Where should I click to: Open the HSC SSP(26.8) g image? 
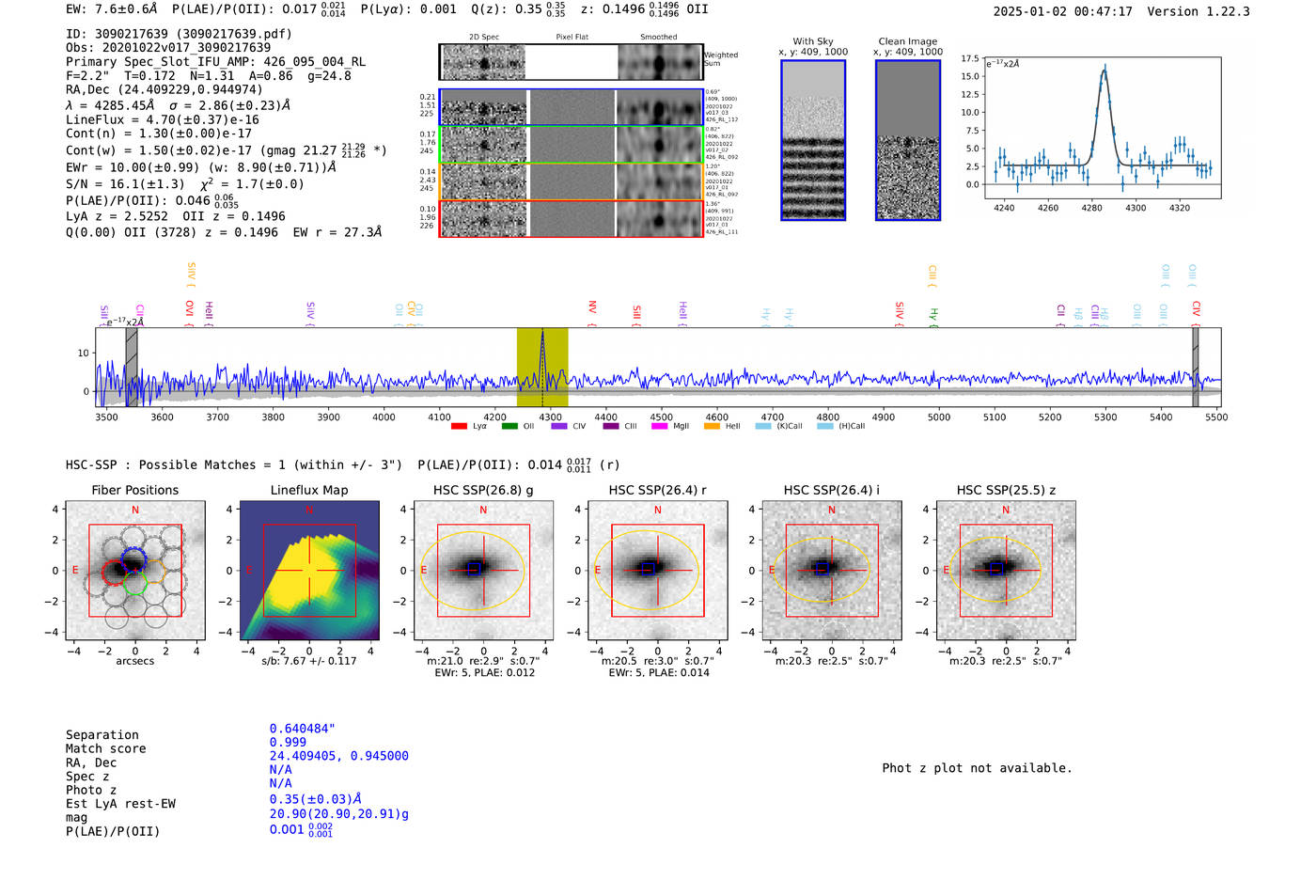coord(483,571)
